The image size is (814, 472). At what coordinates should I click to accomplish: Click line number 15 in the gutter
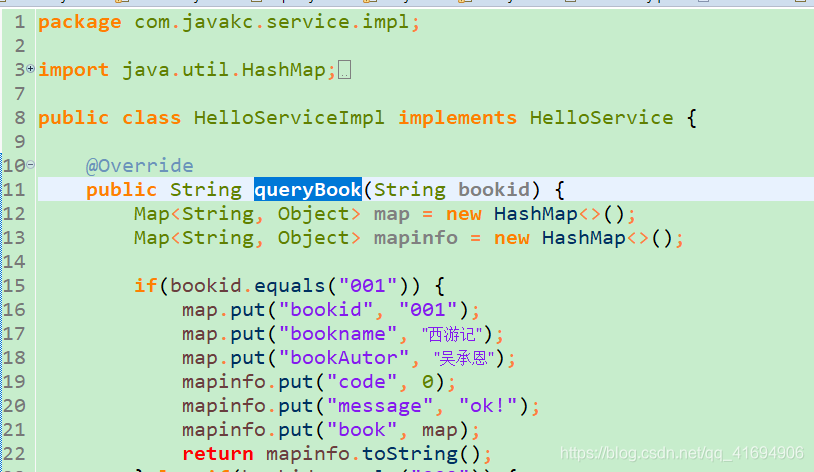(14, 286)
